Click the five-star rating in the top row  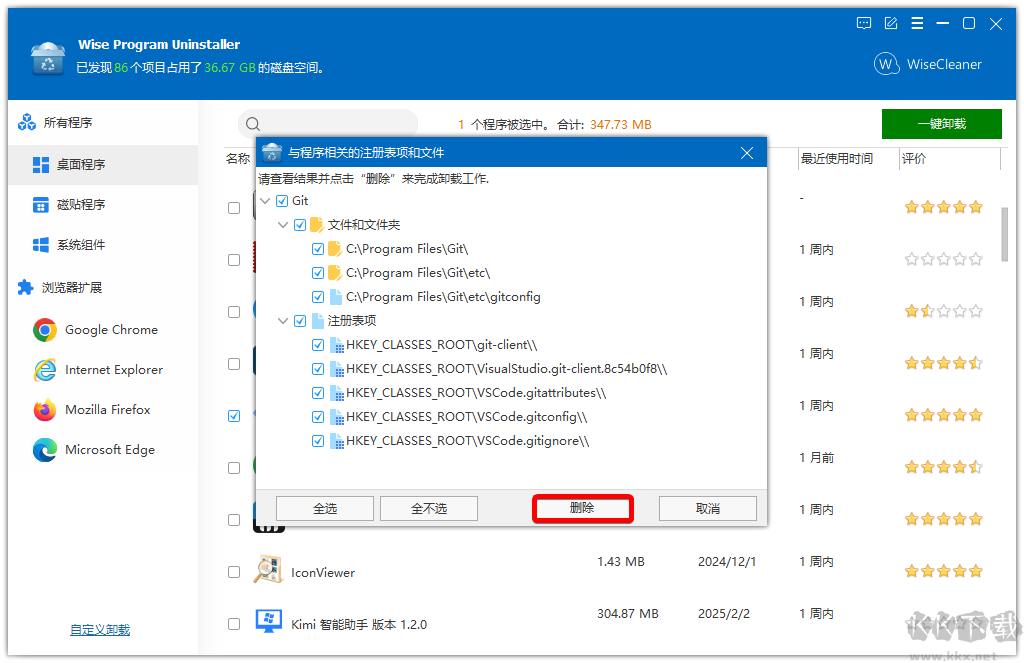click(x=944, y=208)
